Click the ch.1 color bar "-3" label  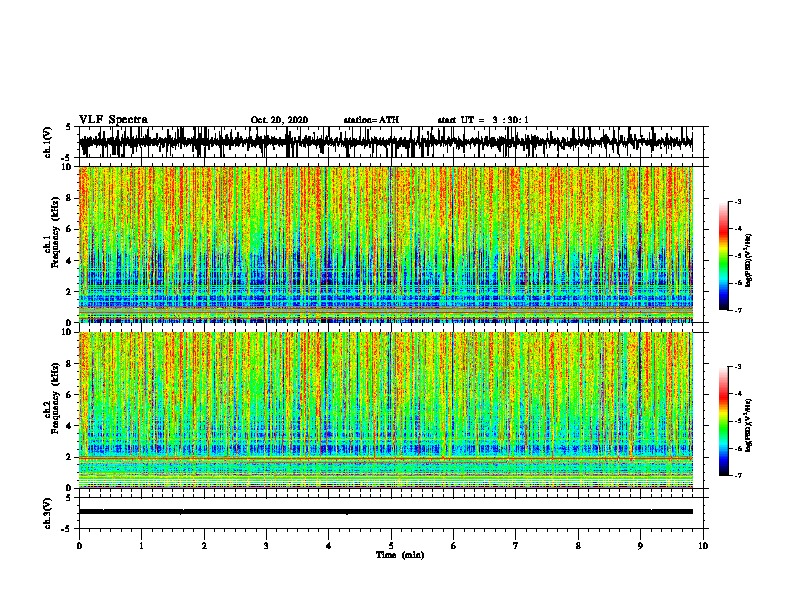coord(738,202)
